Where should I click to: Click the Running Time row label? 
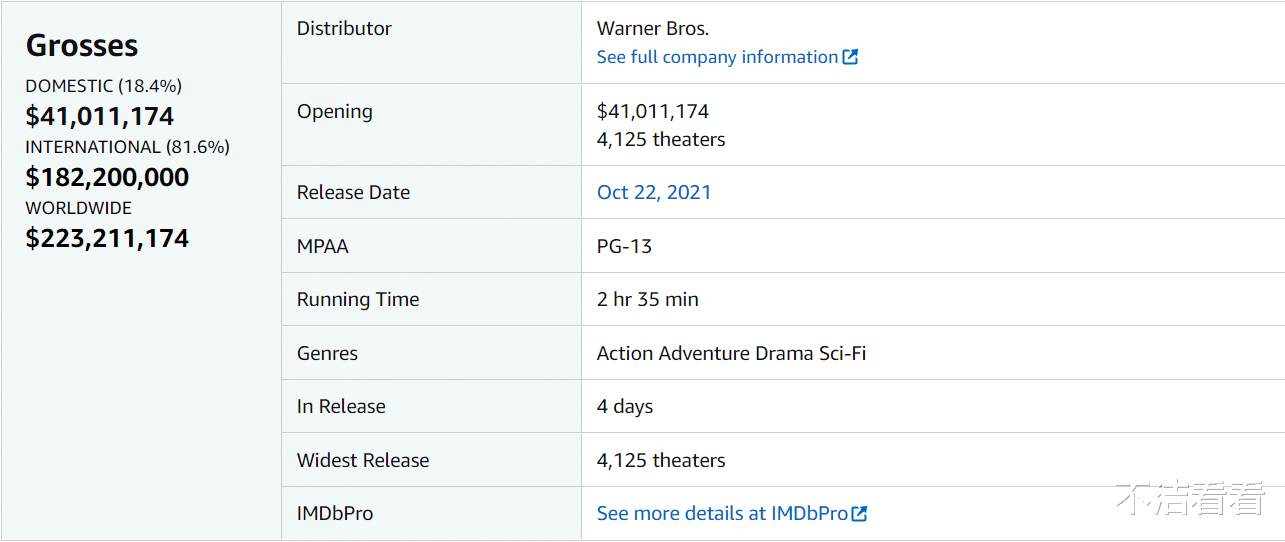tap(358, 299)
